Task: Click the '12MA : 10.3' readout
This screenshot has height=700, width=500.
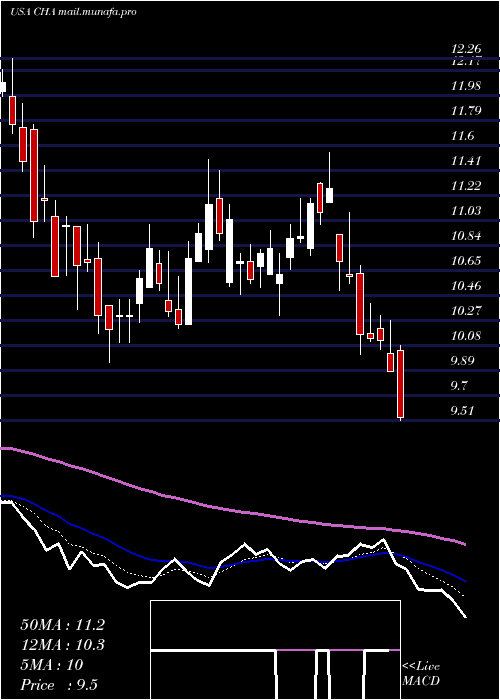Action: (x=62, y=645)
